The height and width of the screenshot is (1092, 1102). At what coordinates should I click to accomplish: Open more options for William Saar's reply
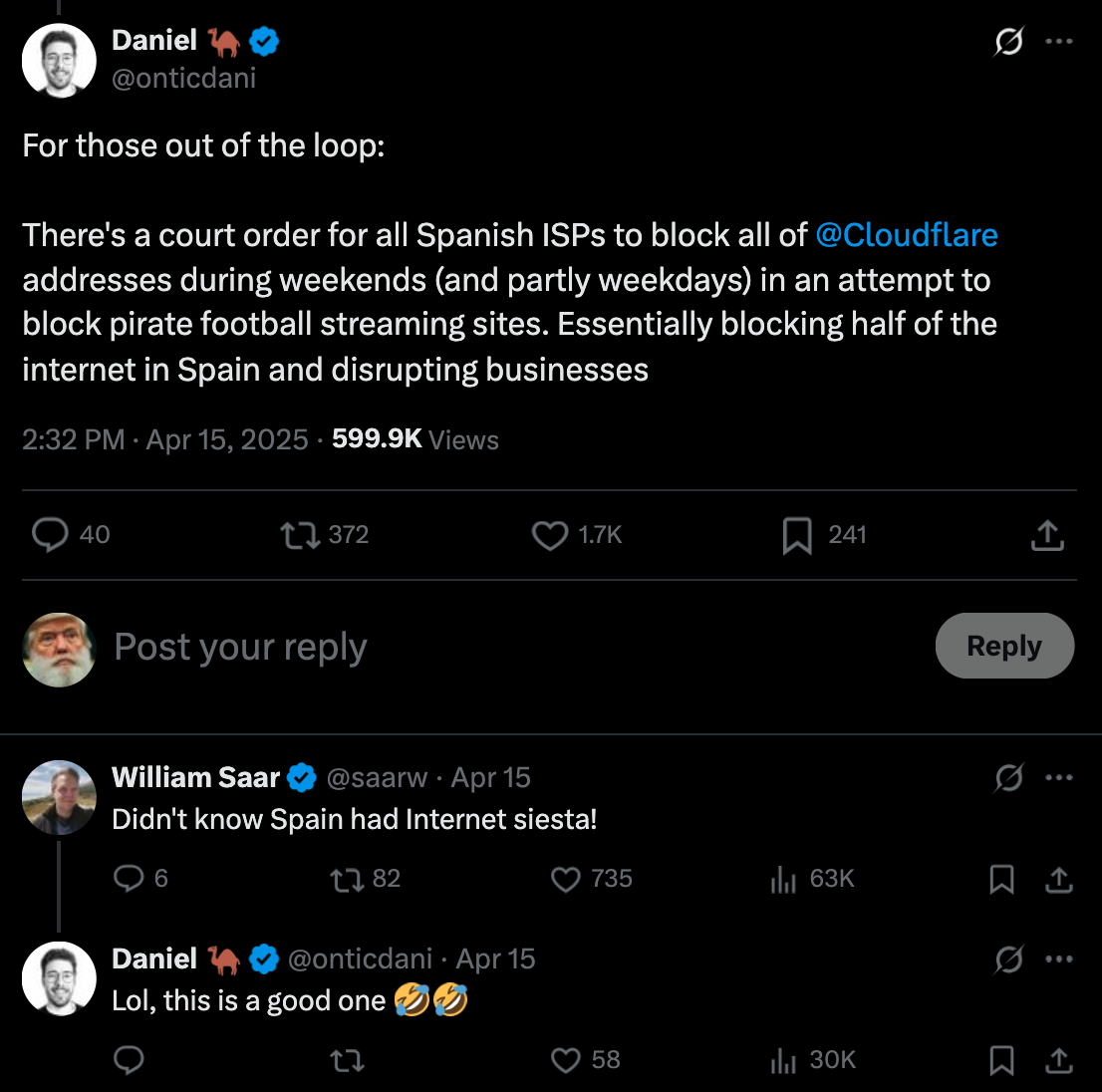tap(1059, 778)
